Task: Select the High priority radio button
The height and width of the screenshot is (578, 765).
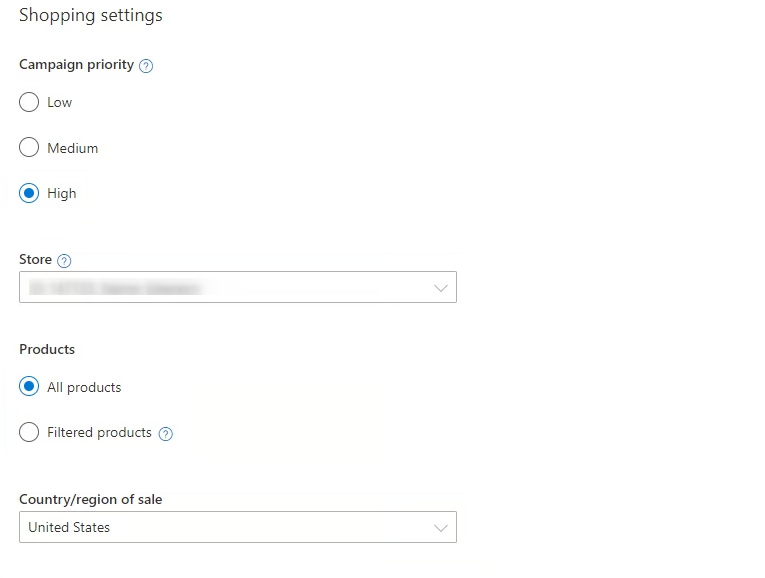Action: click(x=29, y=193)
